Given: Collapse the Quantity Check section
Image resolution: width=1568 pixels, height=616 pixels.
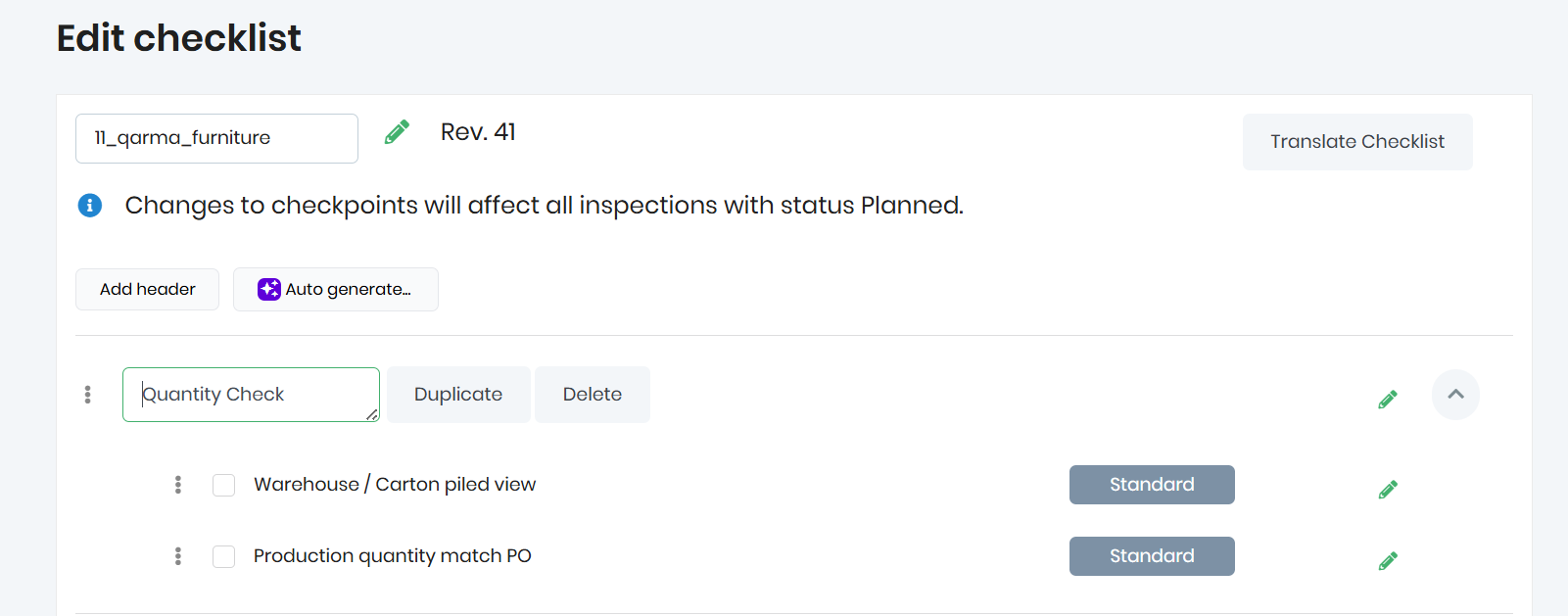Looking at the screenshot, I should click(1455, 395).
